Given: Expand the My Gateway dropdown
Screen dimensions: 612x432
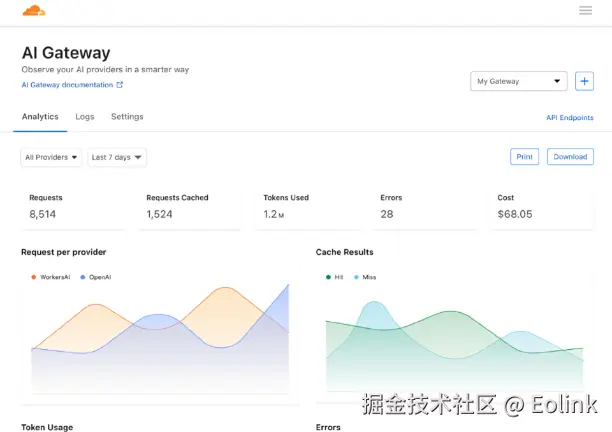Looking at the screenshot, I should click(x=519, y=81).
